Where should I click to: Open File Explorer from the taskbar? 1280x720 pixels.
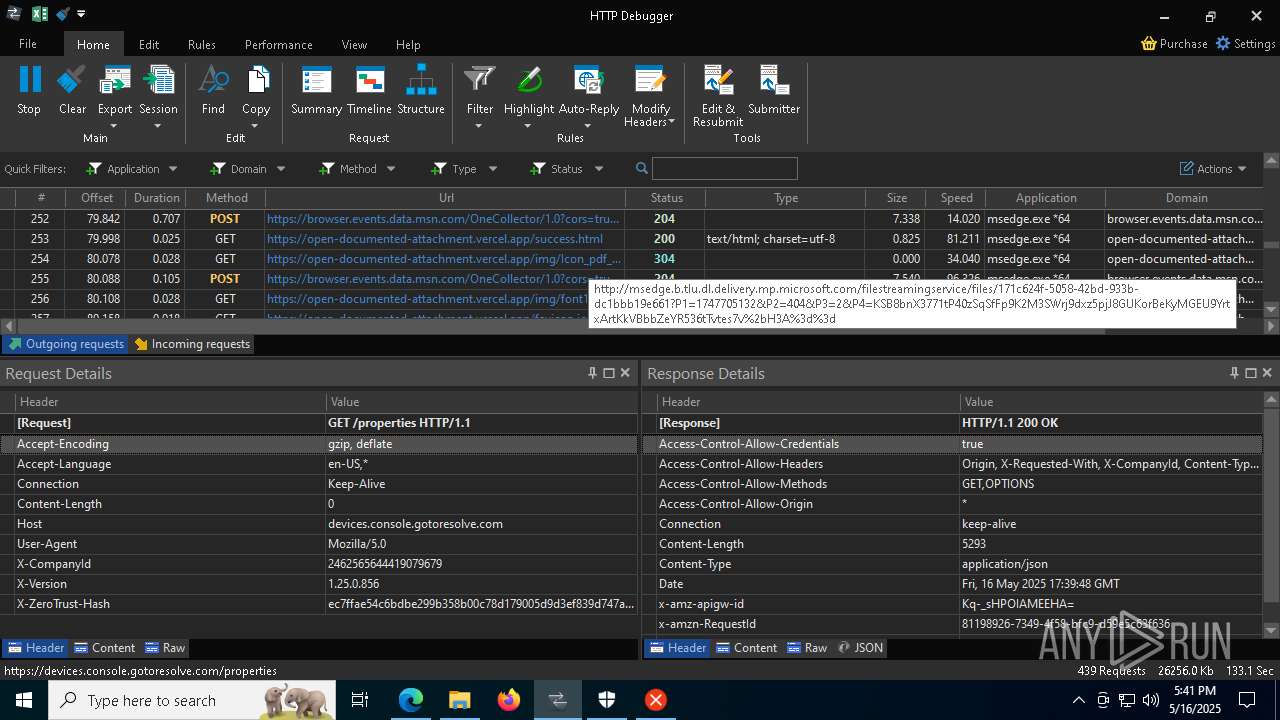pyautogui.click(x=460, y=700)
